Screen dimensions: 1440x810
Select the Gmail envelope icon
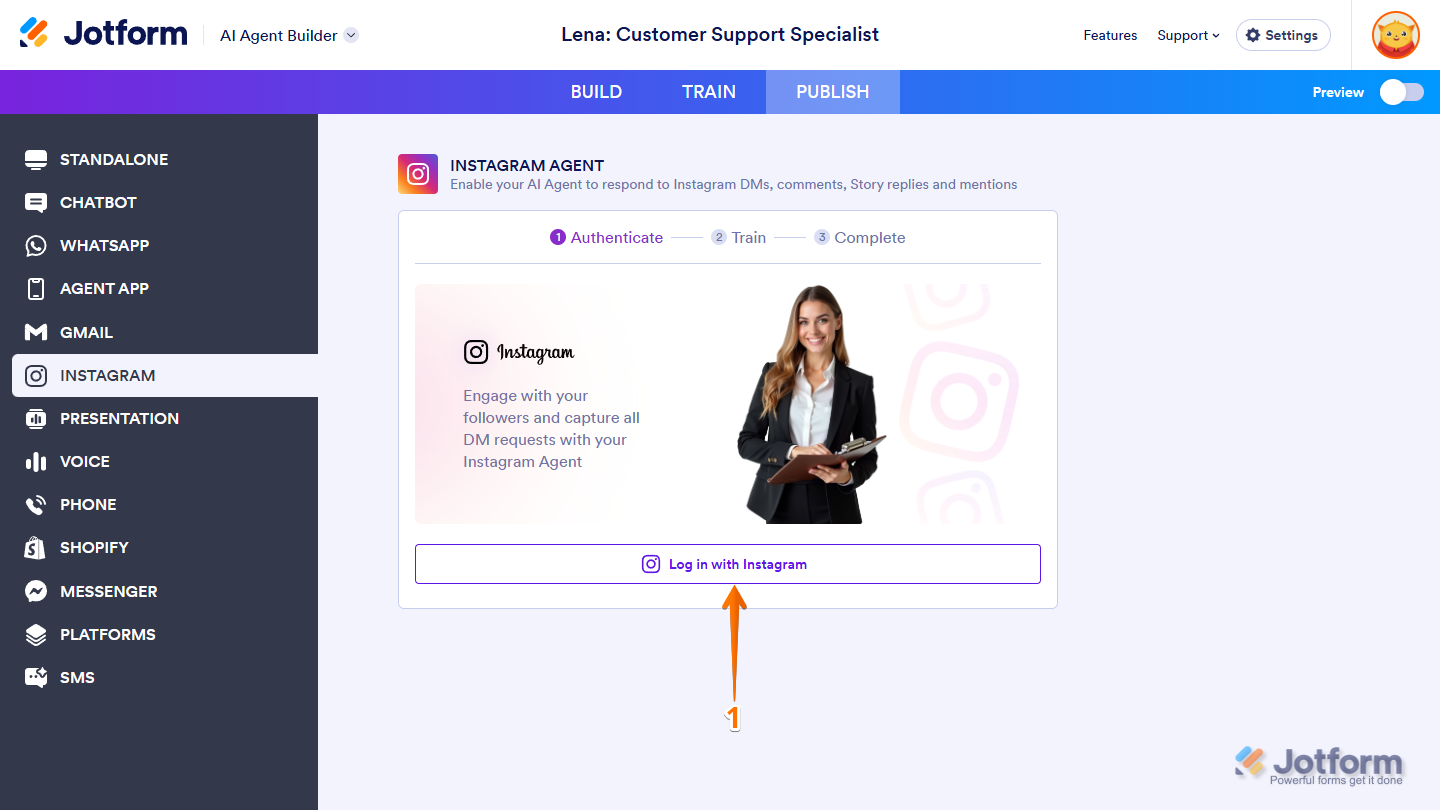[x=36, y=332]
